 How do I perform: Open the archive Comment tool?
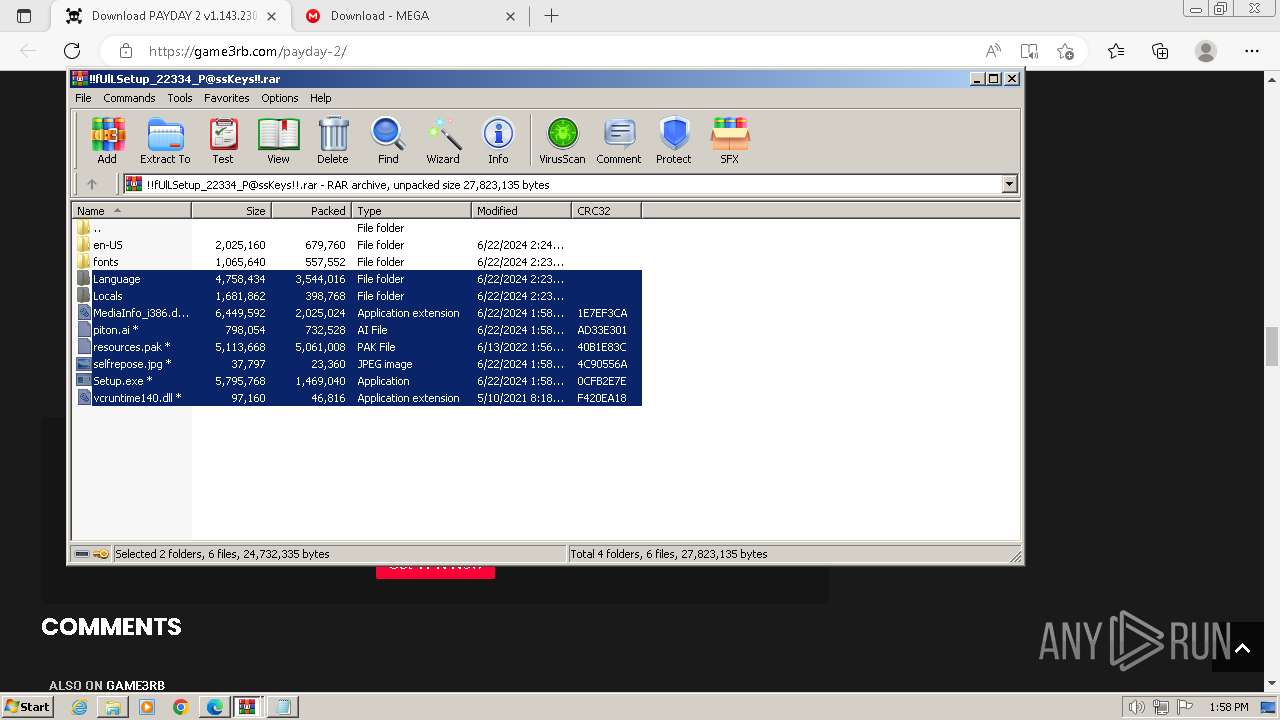coord(619,140)
